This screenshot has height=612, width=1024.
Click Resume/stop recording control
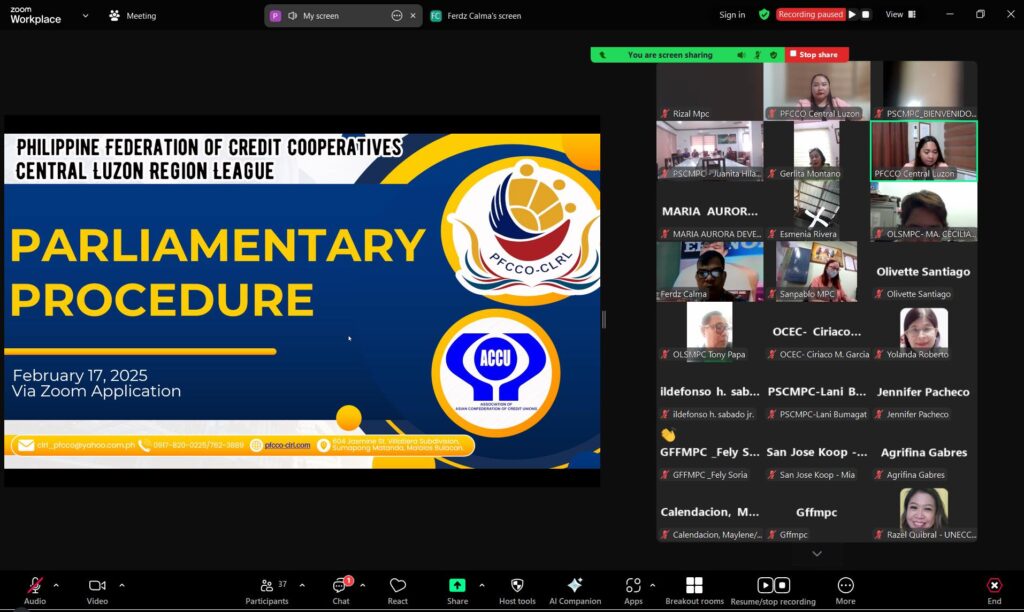pos(773,590)
